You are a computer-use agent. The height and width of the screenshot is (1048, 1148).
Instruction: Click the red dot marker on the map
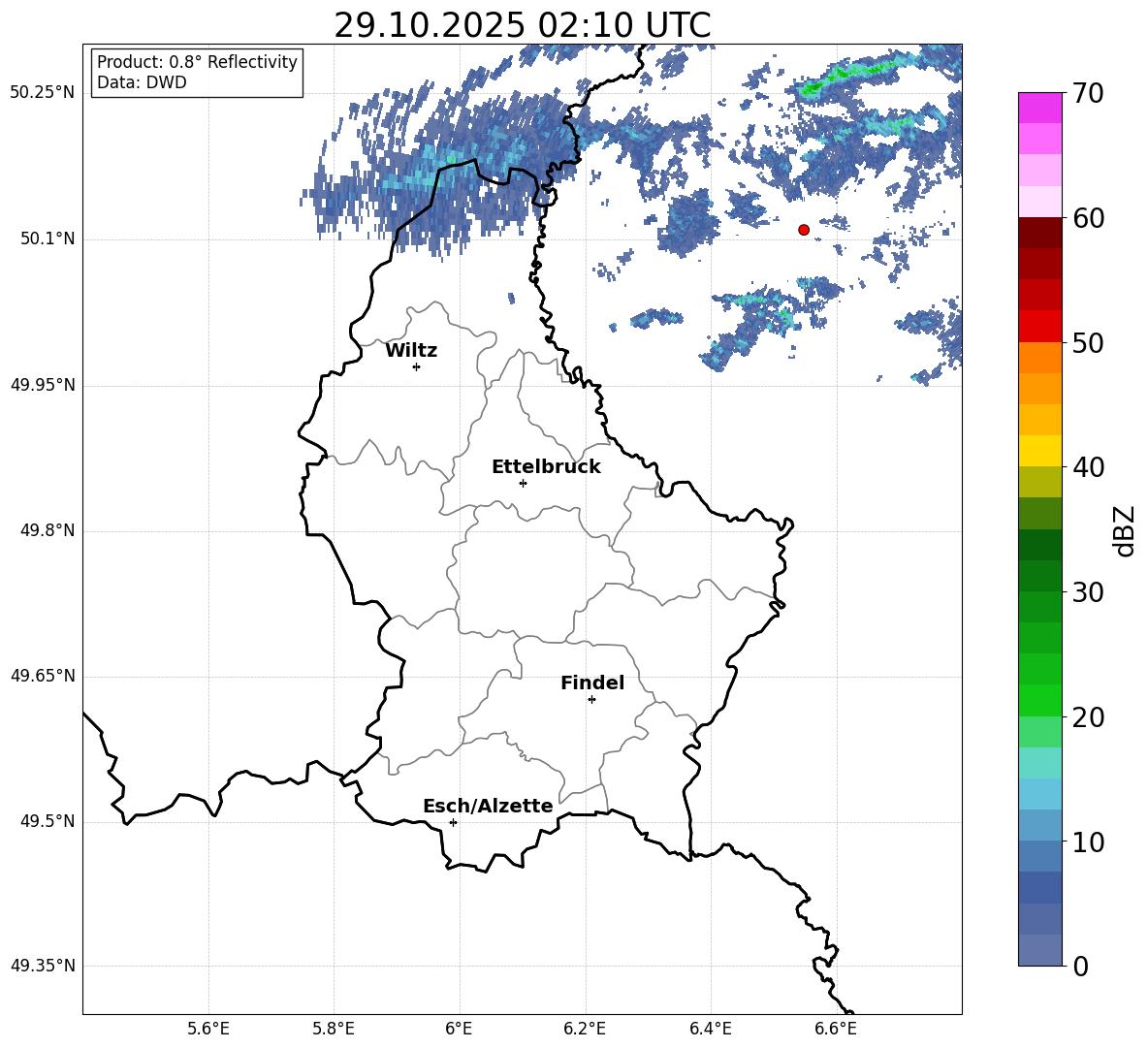pyautogui.click(x=804, y=230)
